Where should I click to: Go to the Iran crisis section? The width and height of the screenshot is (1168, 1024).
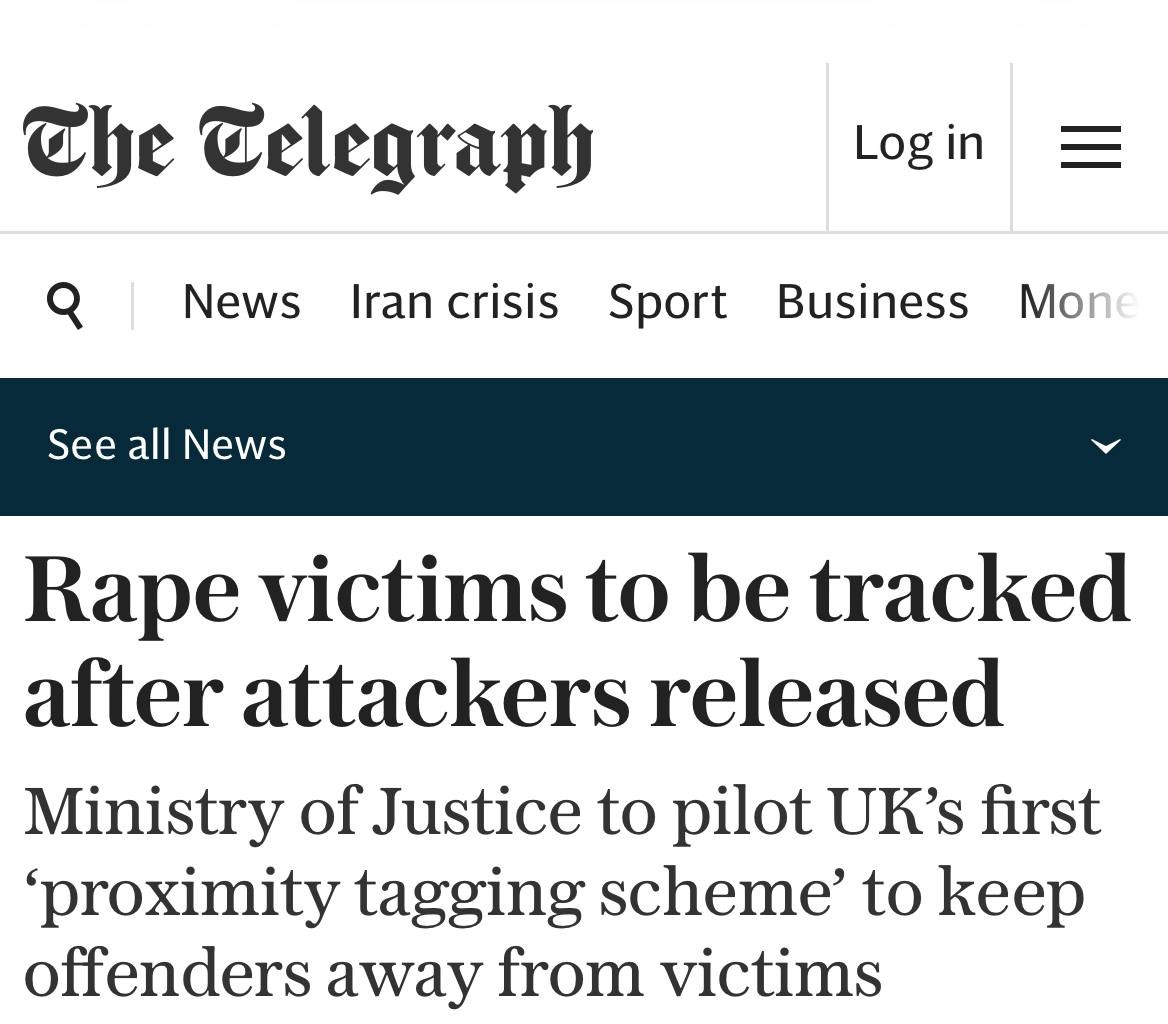(454, 301)
